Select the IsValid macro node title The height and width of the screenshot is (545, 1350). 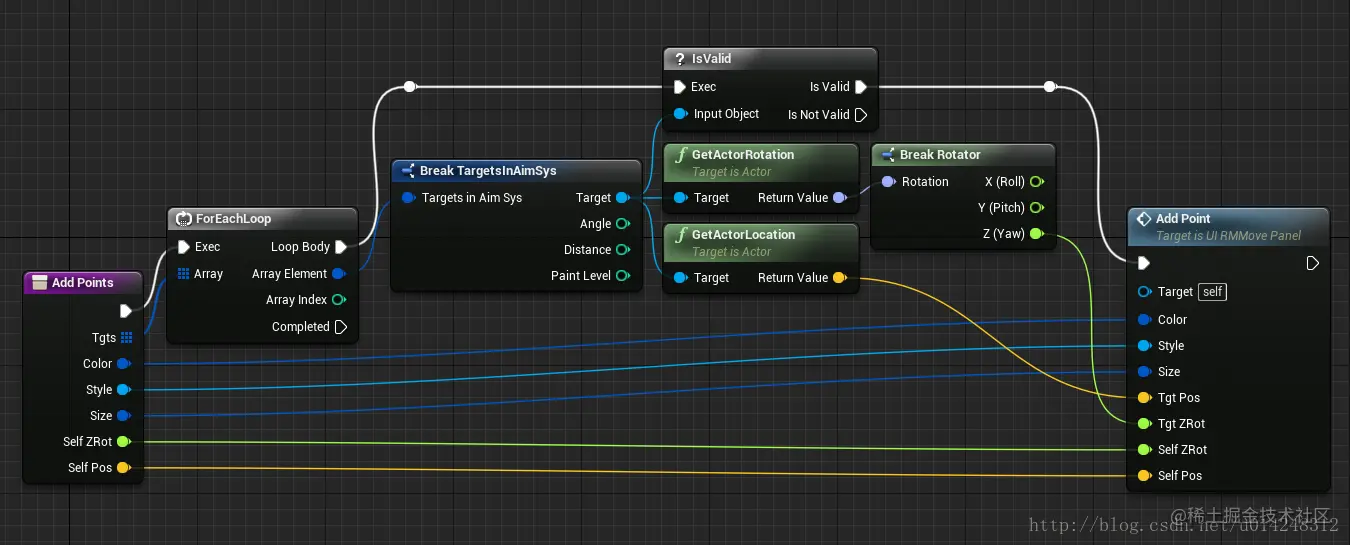coord(712,59)
